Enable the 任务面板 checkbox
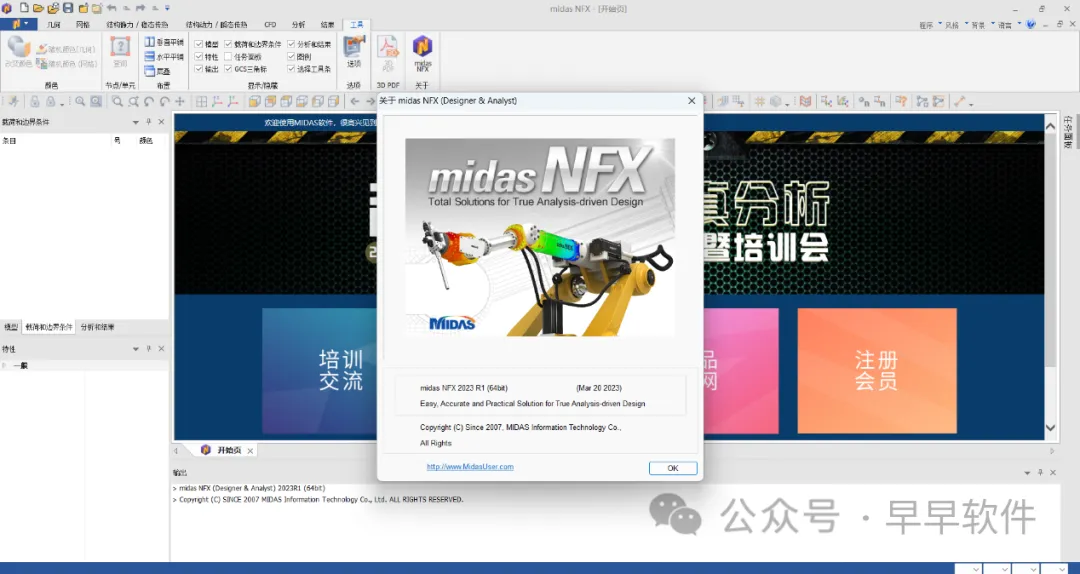The image size is (1080, 574). pos(228,57)
